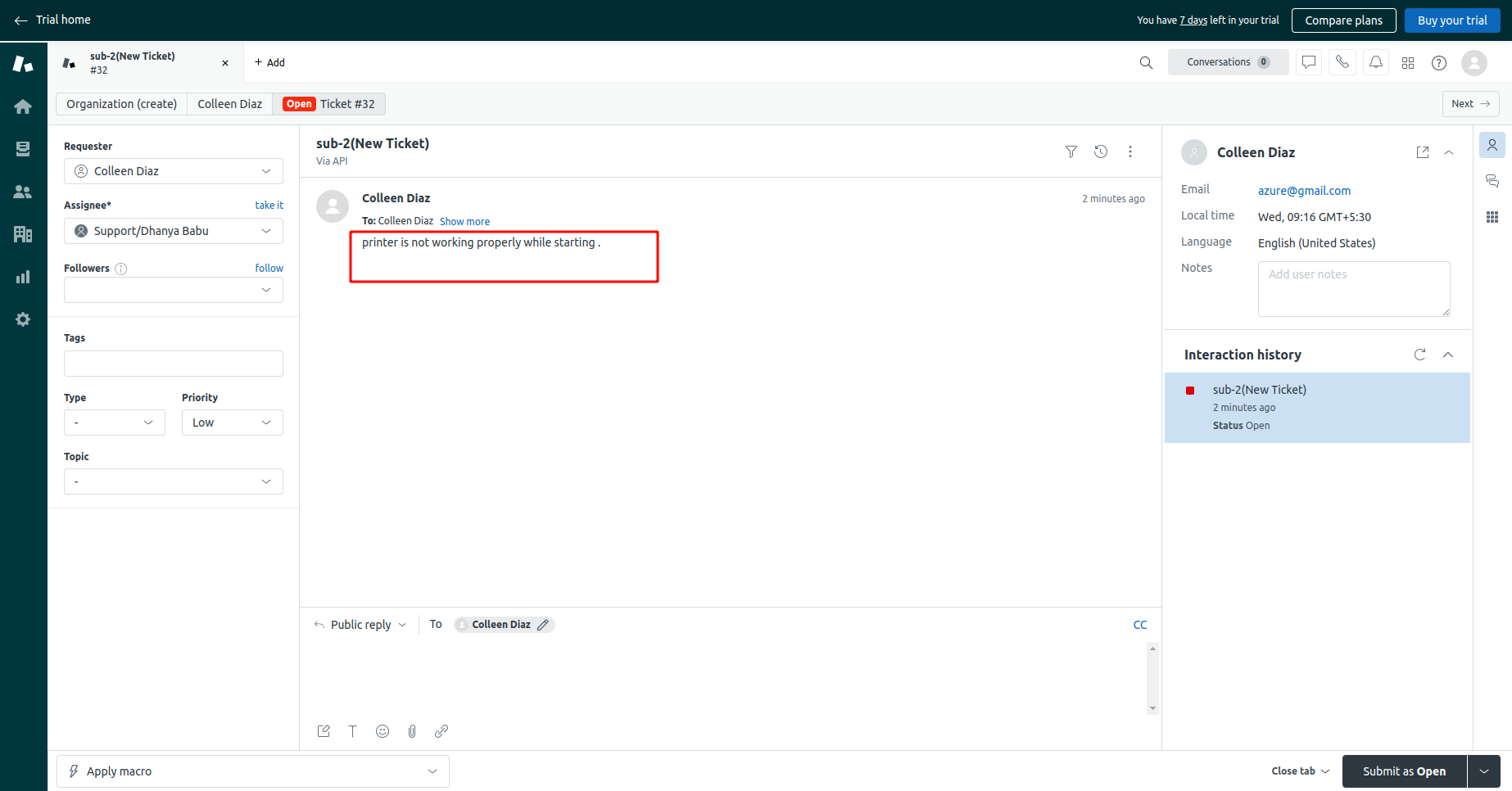The image size is (1512, 791).
Task: Click the conversation filter funnel icon
Action: pyautogui.click(x=1071, y=151)
